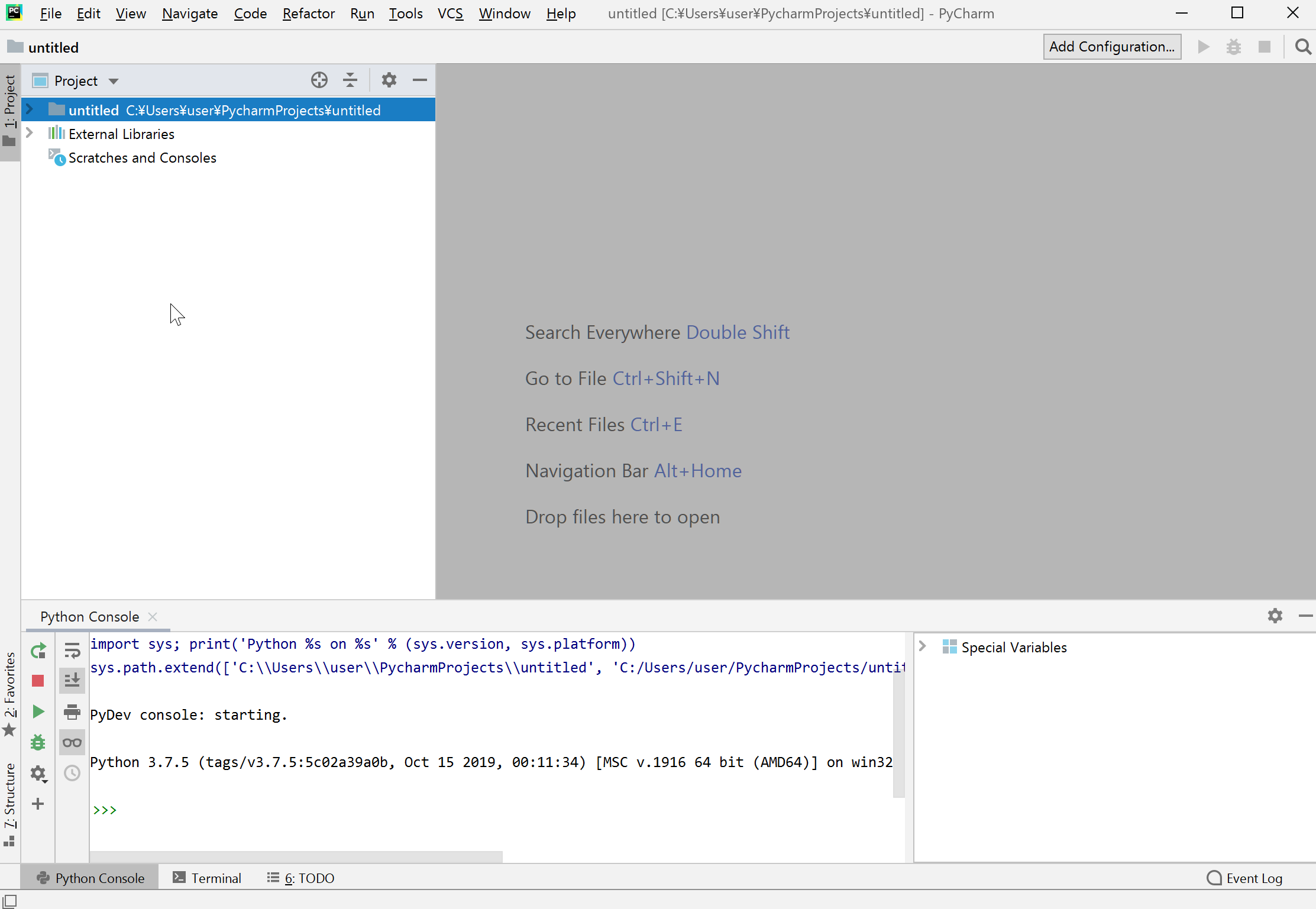Open the VCS menu
Screen dimensions: 1316x909
450,13
